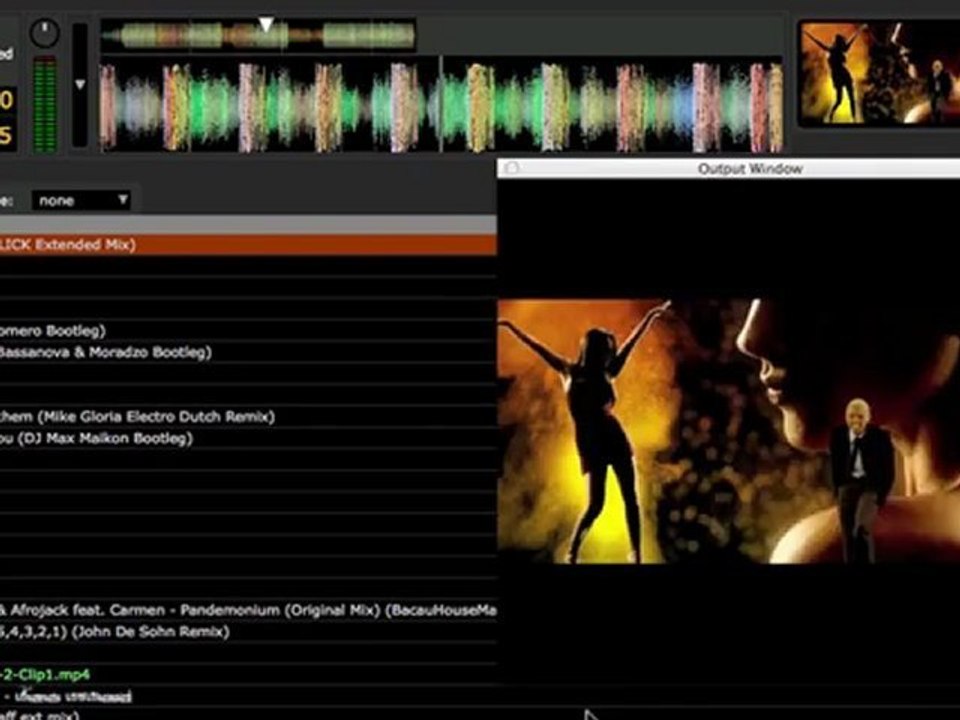This screenshot has width=960, height=720.
Task: Click the colored track overview waveform
Action: 258,35
